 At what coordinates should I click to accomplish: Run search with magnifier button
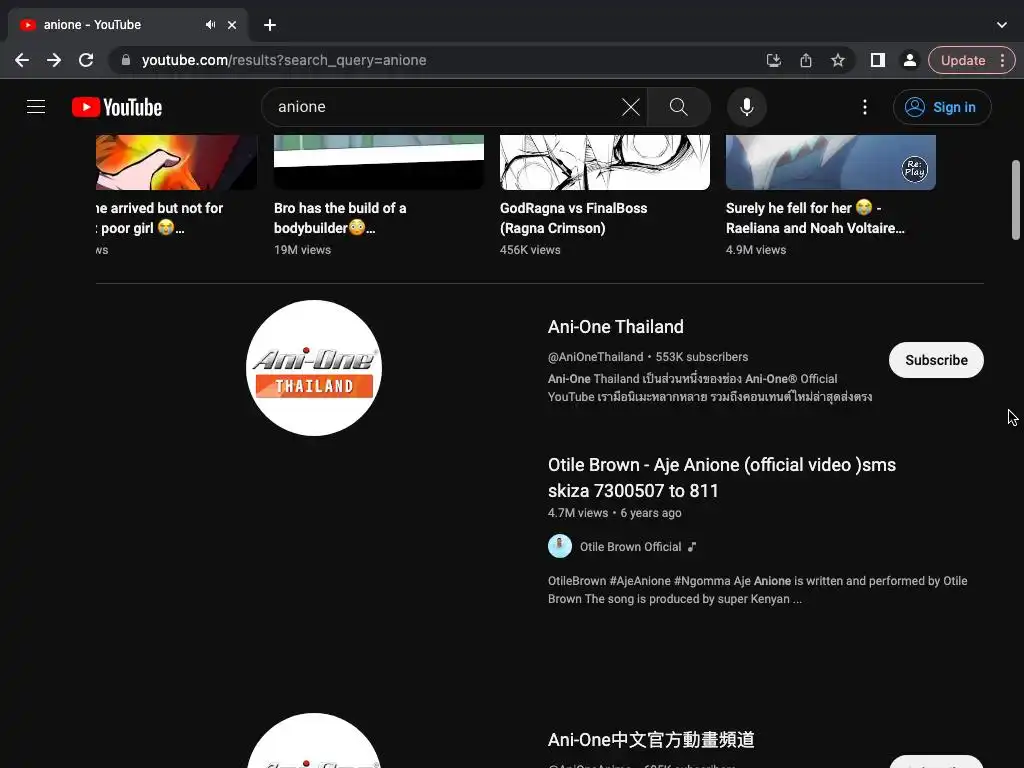[679, 107]
